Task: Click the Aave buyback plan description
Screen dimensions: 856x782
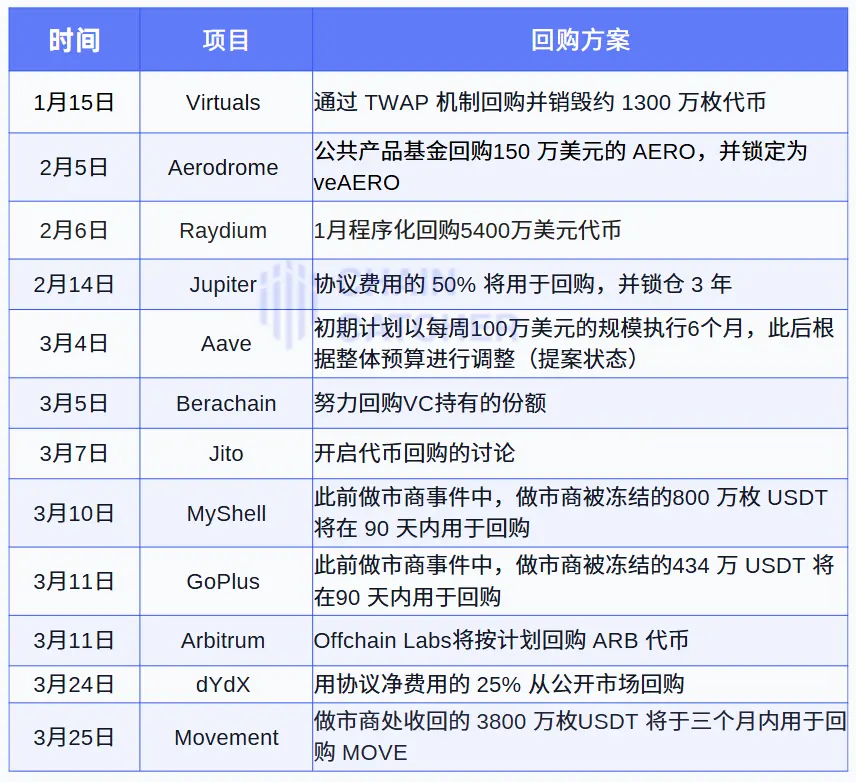Action: point(575,343)
